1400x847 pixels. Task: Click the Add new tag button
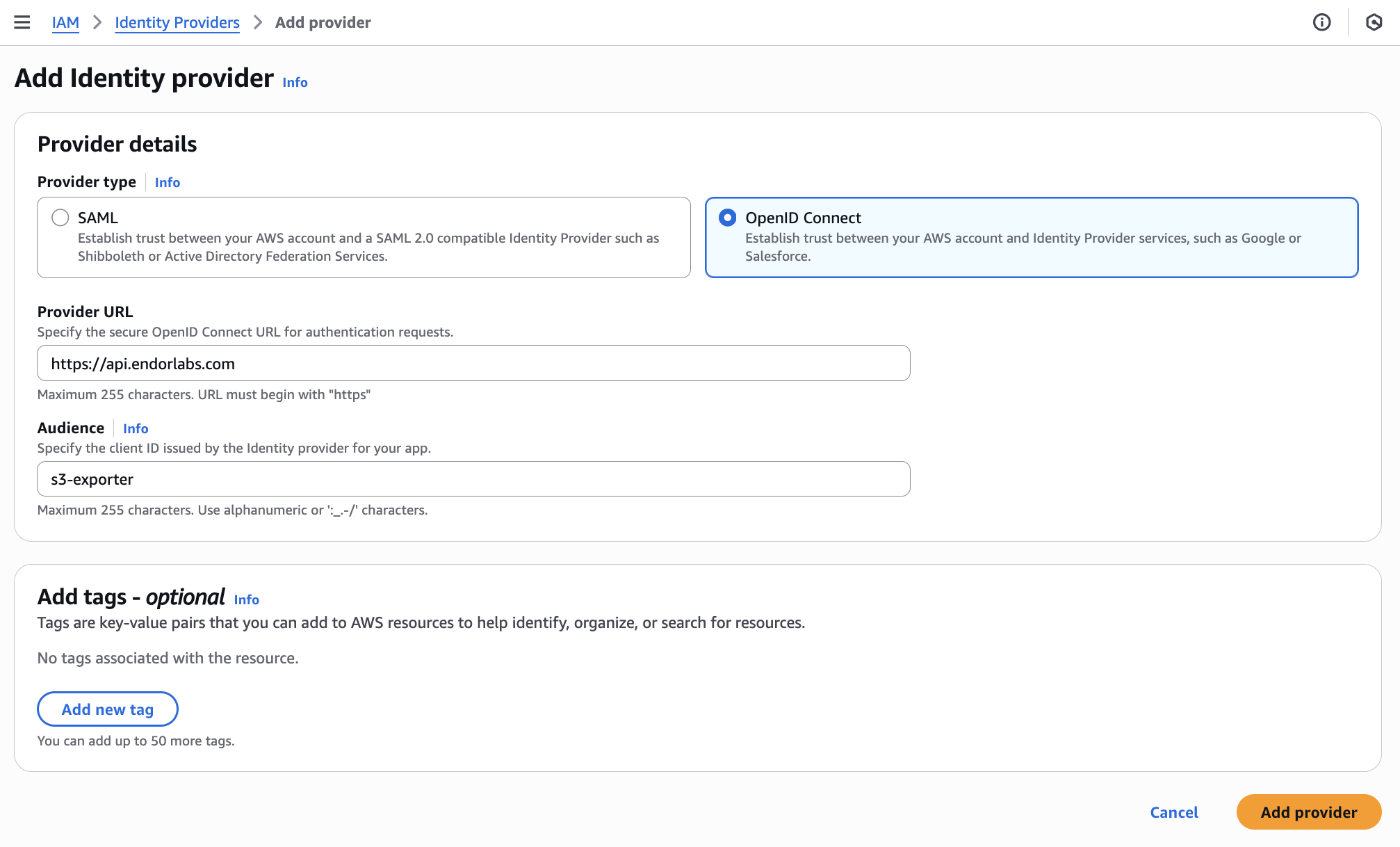[107, 709]
